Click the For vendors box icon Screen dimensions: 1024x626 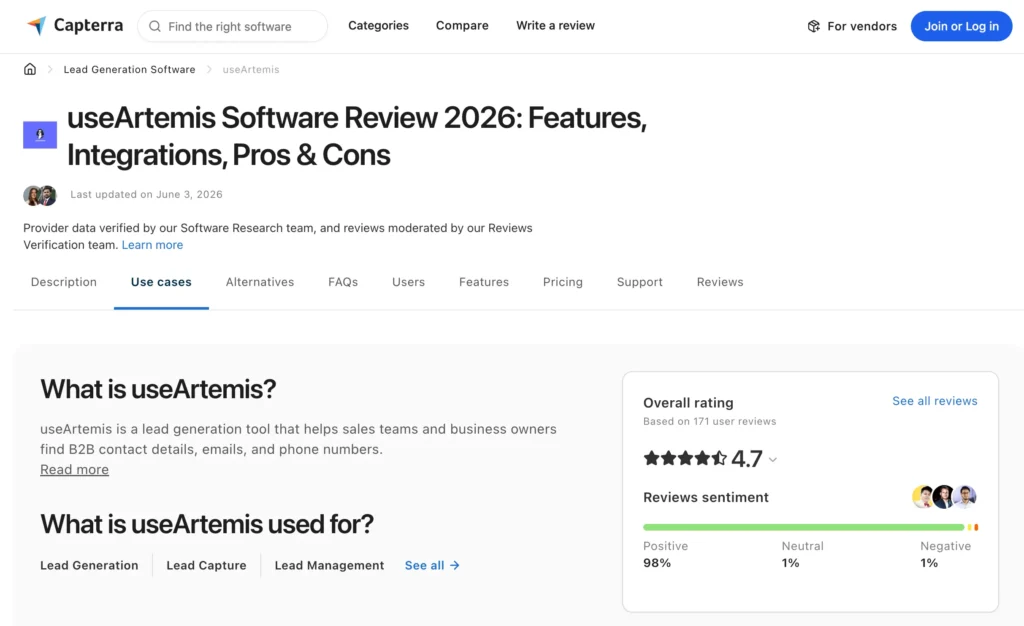pos(814,26)
